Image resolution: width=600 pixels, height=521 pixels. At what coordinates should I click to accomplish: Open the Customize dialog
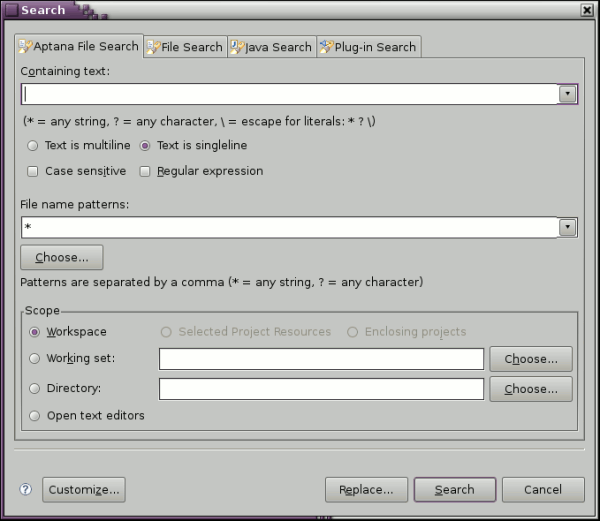pyautogui.click(x=84, y=490)
